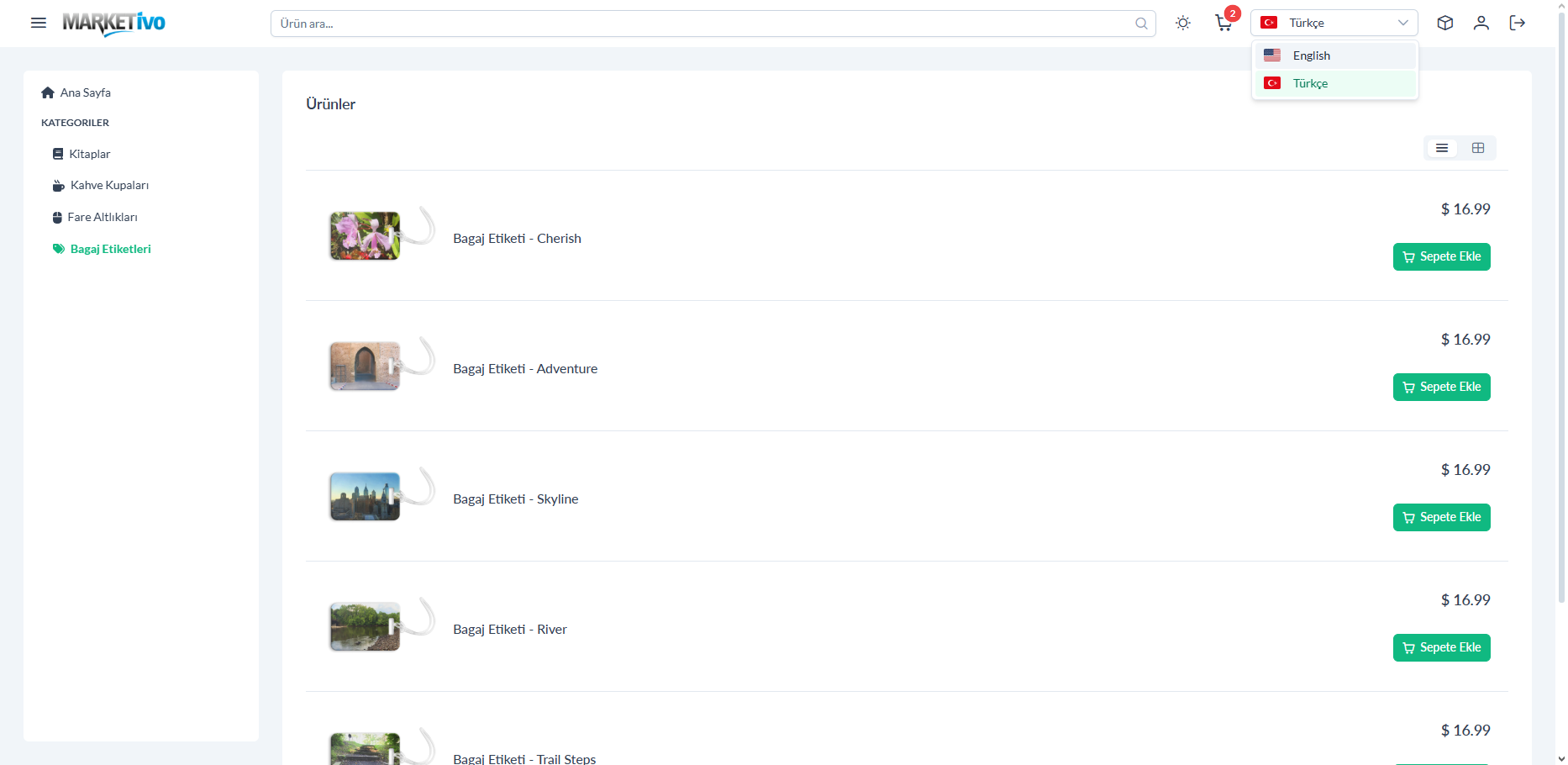The width and height of the screenshot is (1568, 765).
Task: Click the KATEGORILER label
Action: click(75, 123)
